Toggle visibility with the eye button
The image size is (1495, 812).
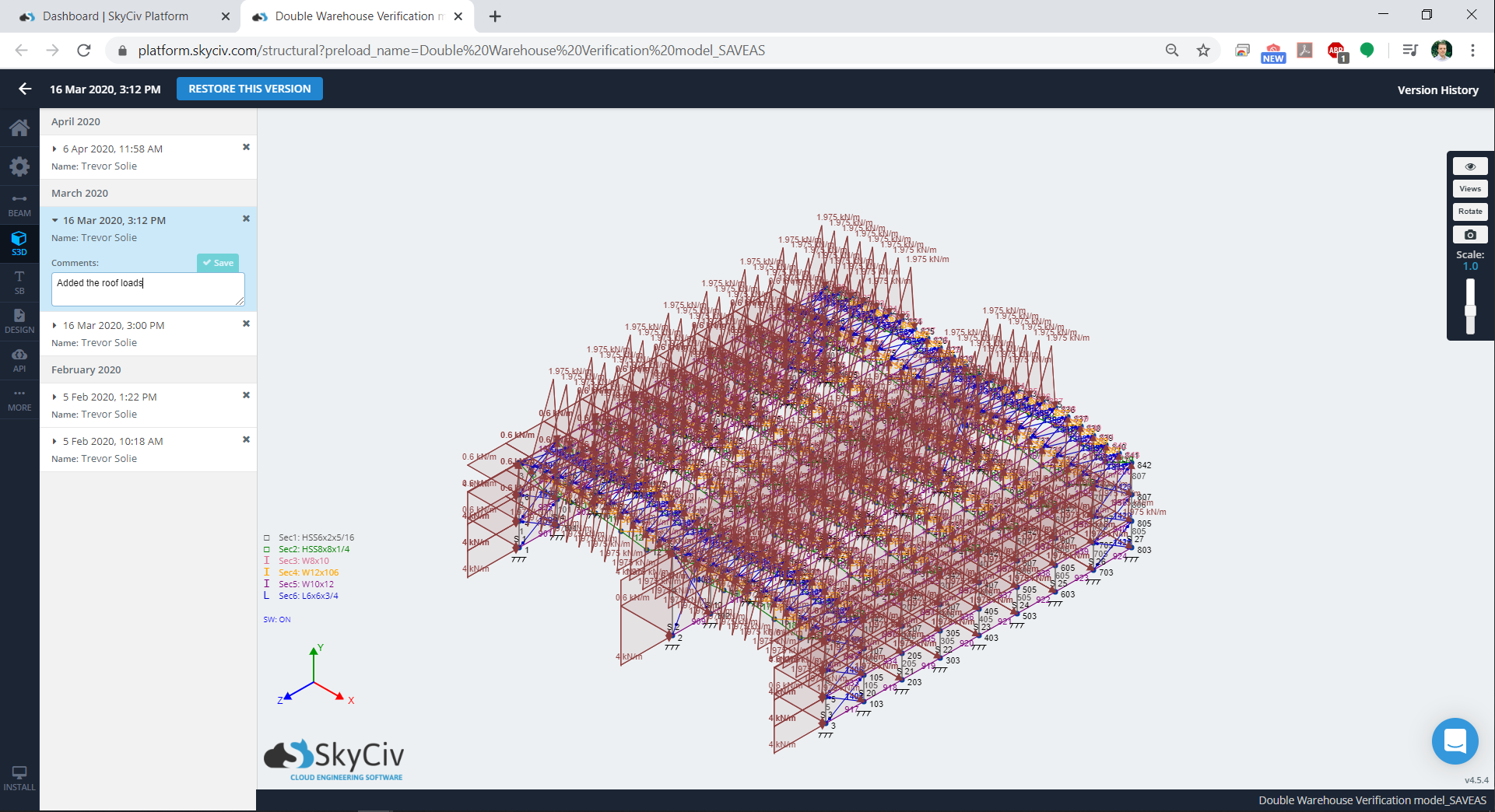(x=1469, y=166)
